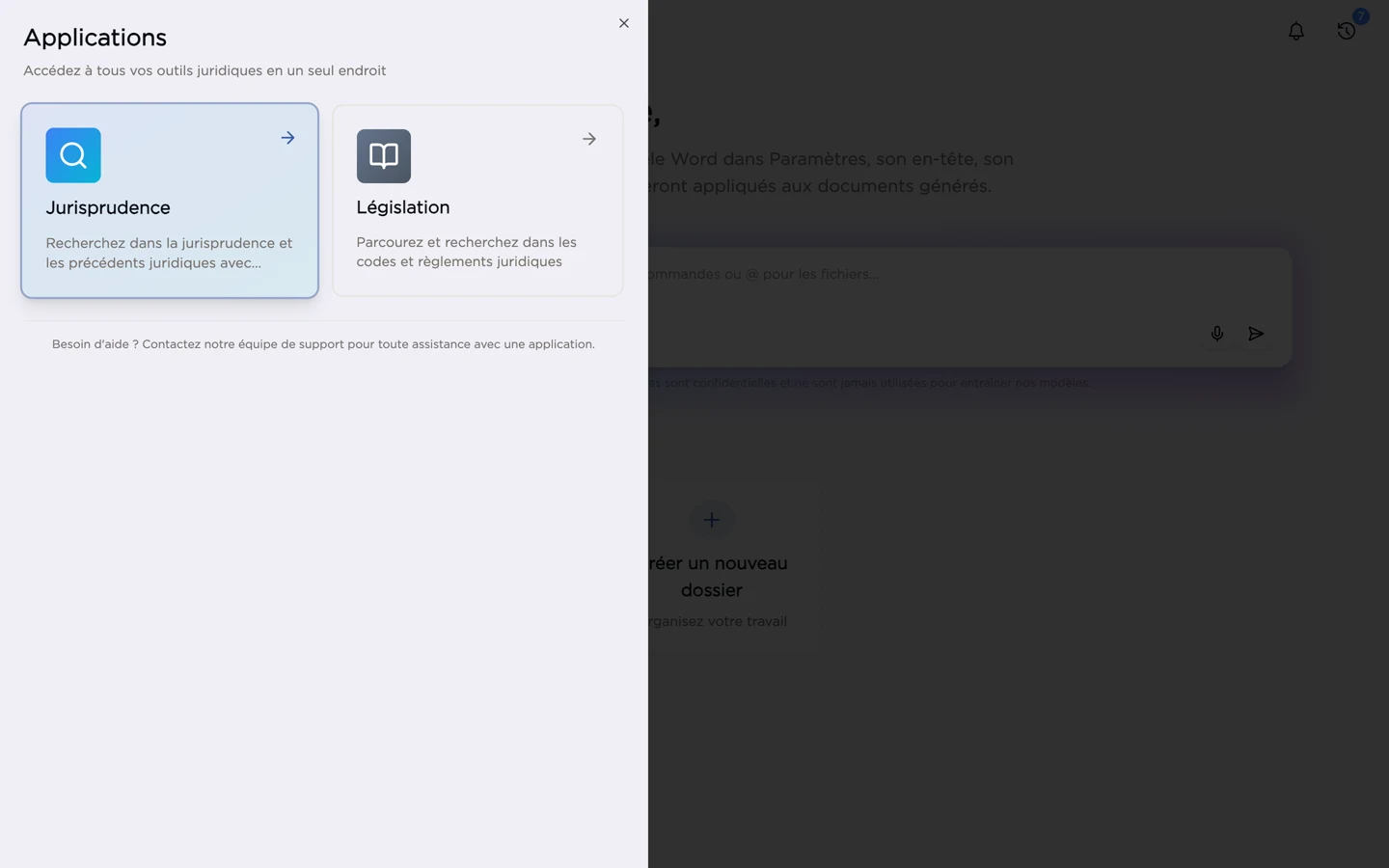Open the history clock icon
The image size is (1389, 868).
(x=1347, y=31)
